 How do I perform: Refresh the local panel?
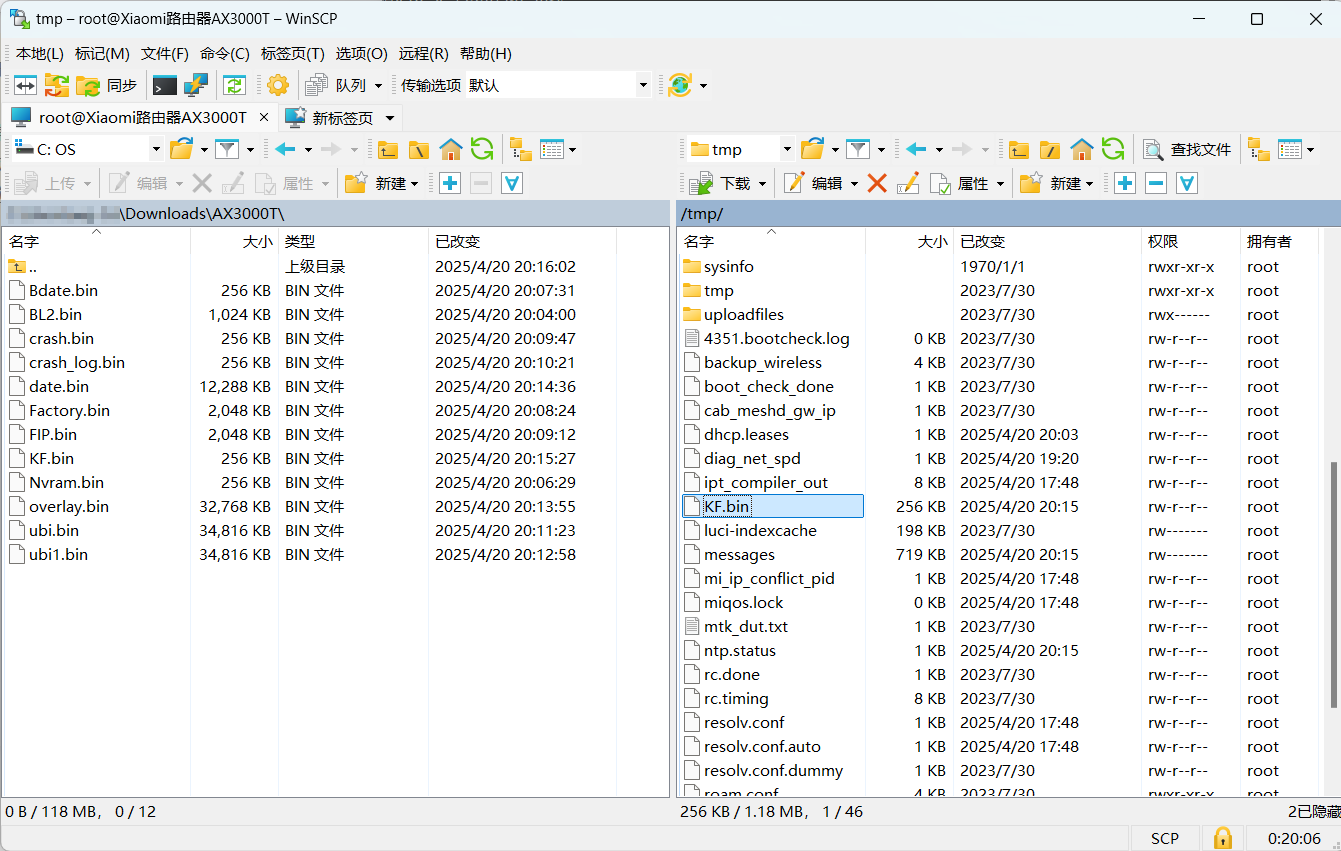(x=482, y=150)
